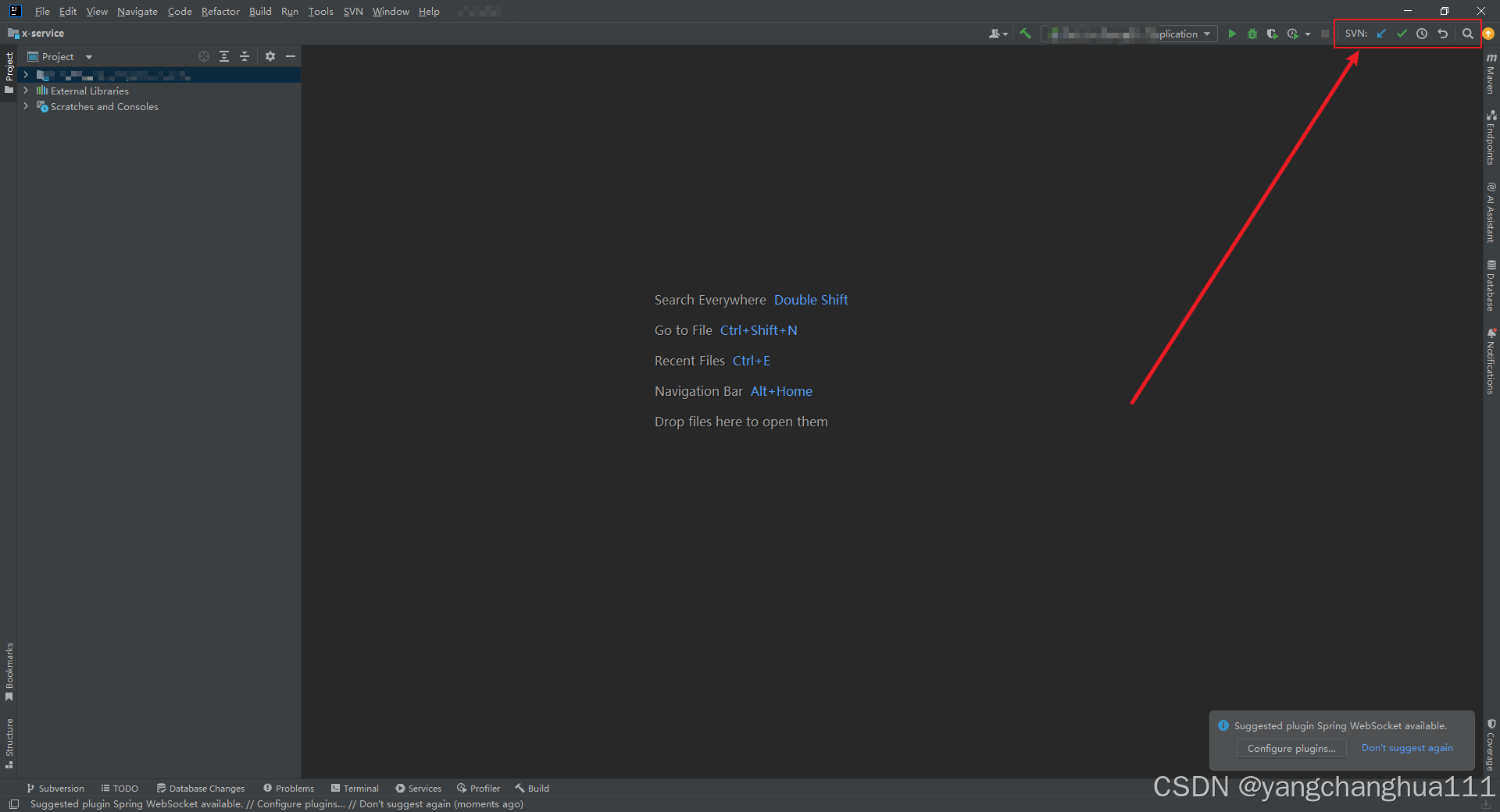Open the Profiler bottom tab
The width and height of the screenshot is (1500, 812).
click(478, 789)
